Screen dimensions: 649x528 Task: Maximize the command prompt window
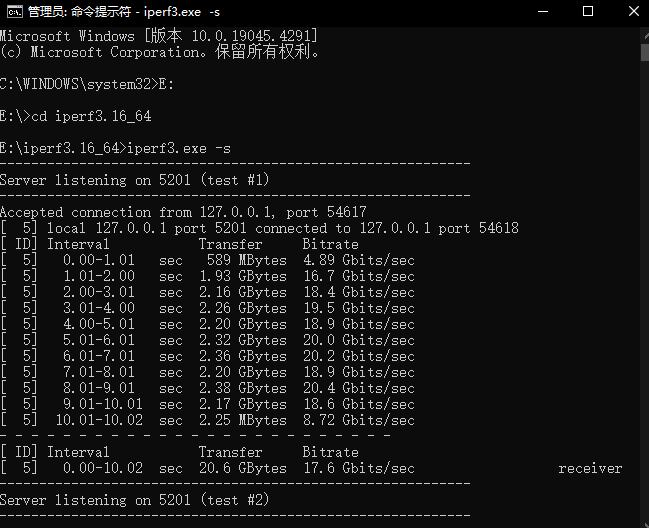point(588,12)
